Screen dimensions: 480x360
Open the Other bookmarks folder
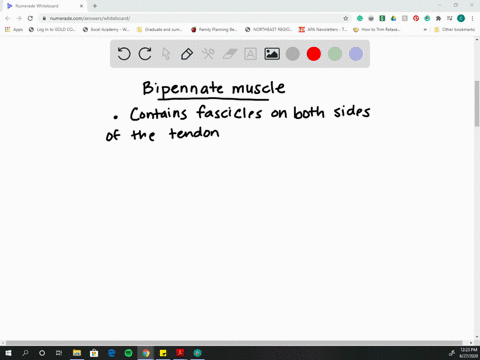(454, 29)
